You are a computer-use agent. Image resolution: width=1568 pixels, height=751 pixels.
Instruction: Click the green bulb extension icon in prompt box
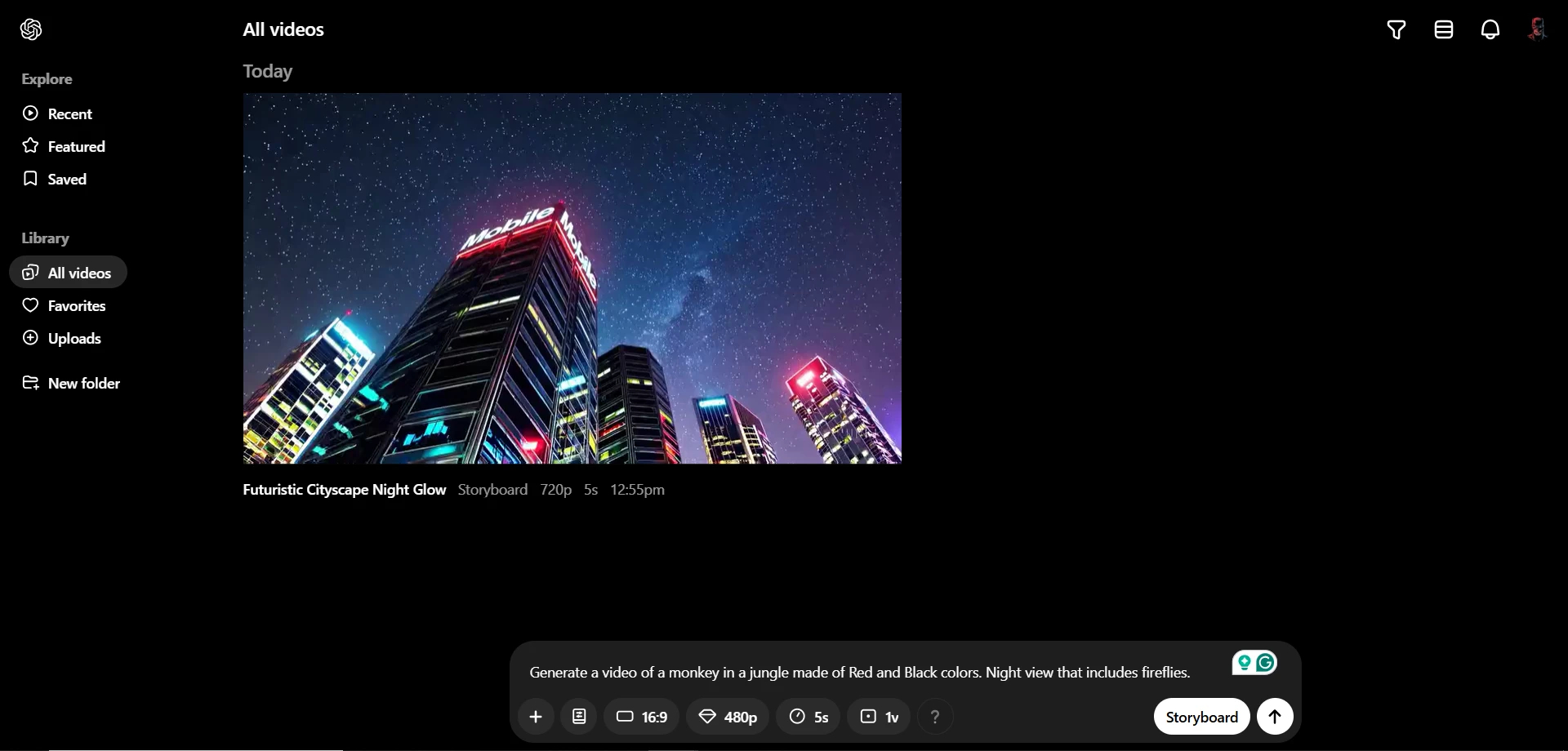click(1244, 663)
